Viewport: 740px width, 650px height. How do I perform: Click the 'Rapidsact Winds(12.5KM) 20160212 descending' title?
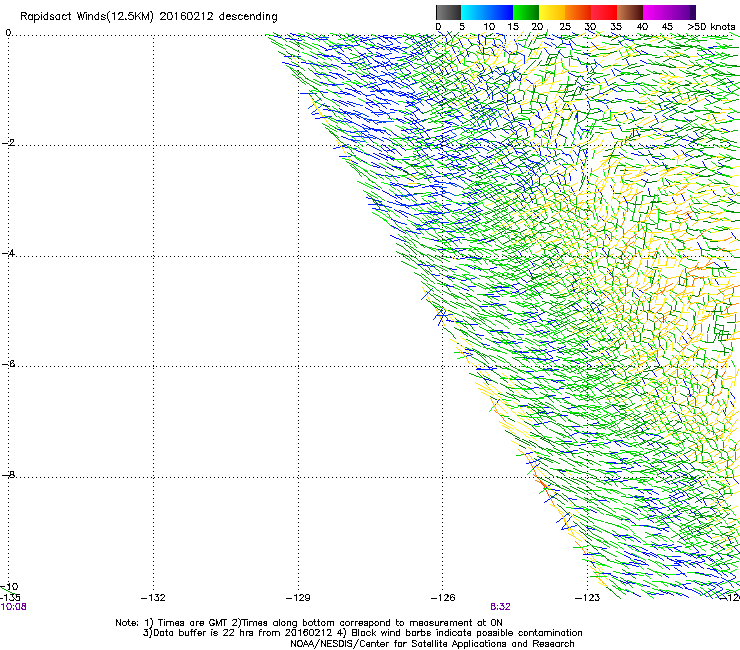[x=149, y=17]
